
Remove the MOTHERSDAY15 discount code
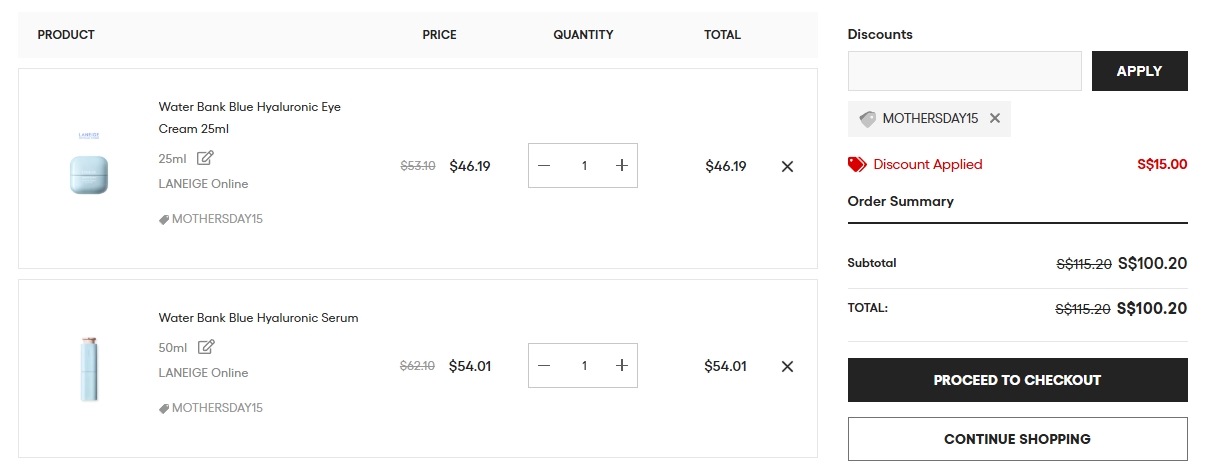tap(995, 118)
